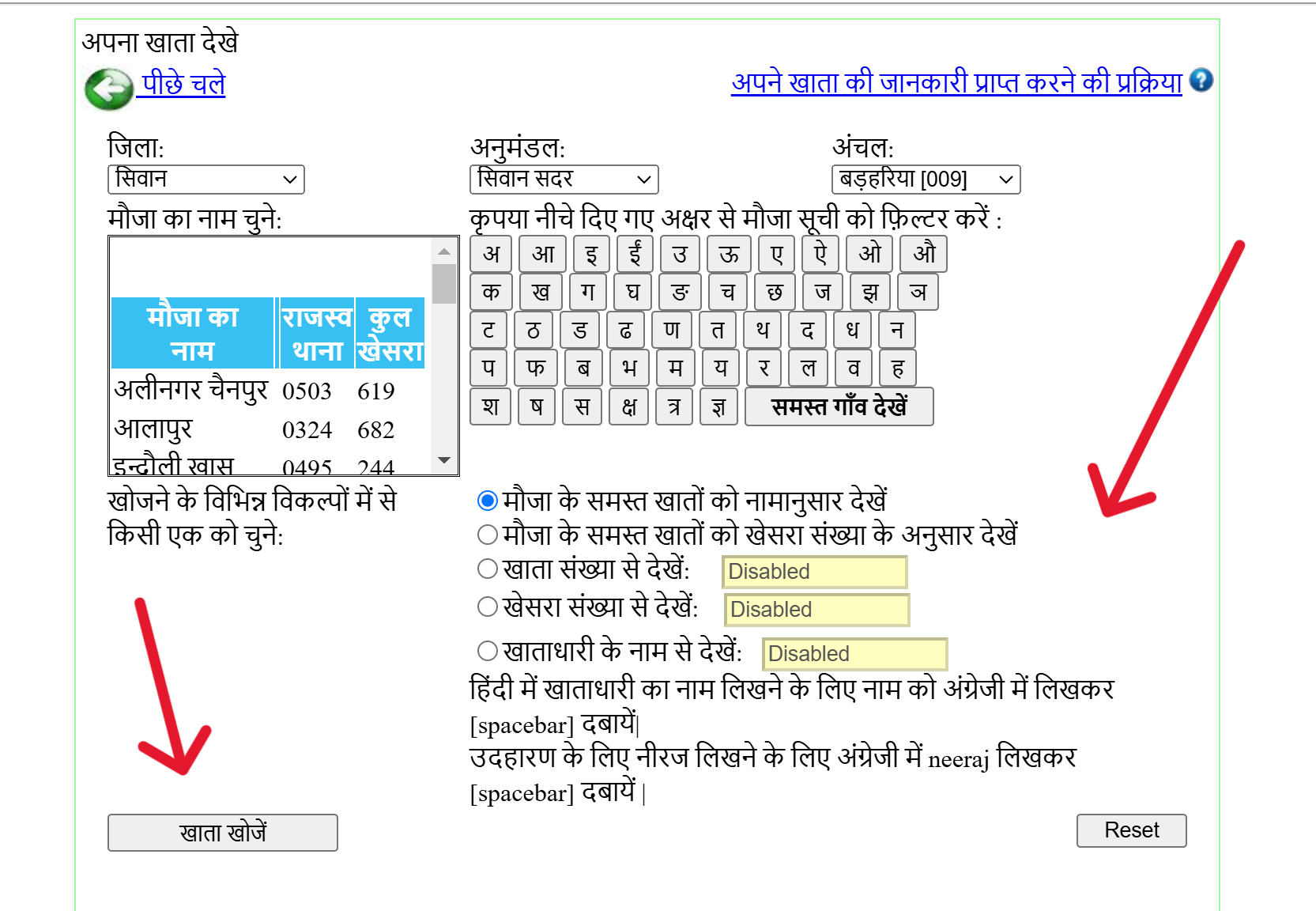Click समस्त गाँव देखें button

point(839,406)
